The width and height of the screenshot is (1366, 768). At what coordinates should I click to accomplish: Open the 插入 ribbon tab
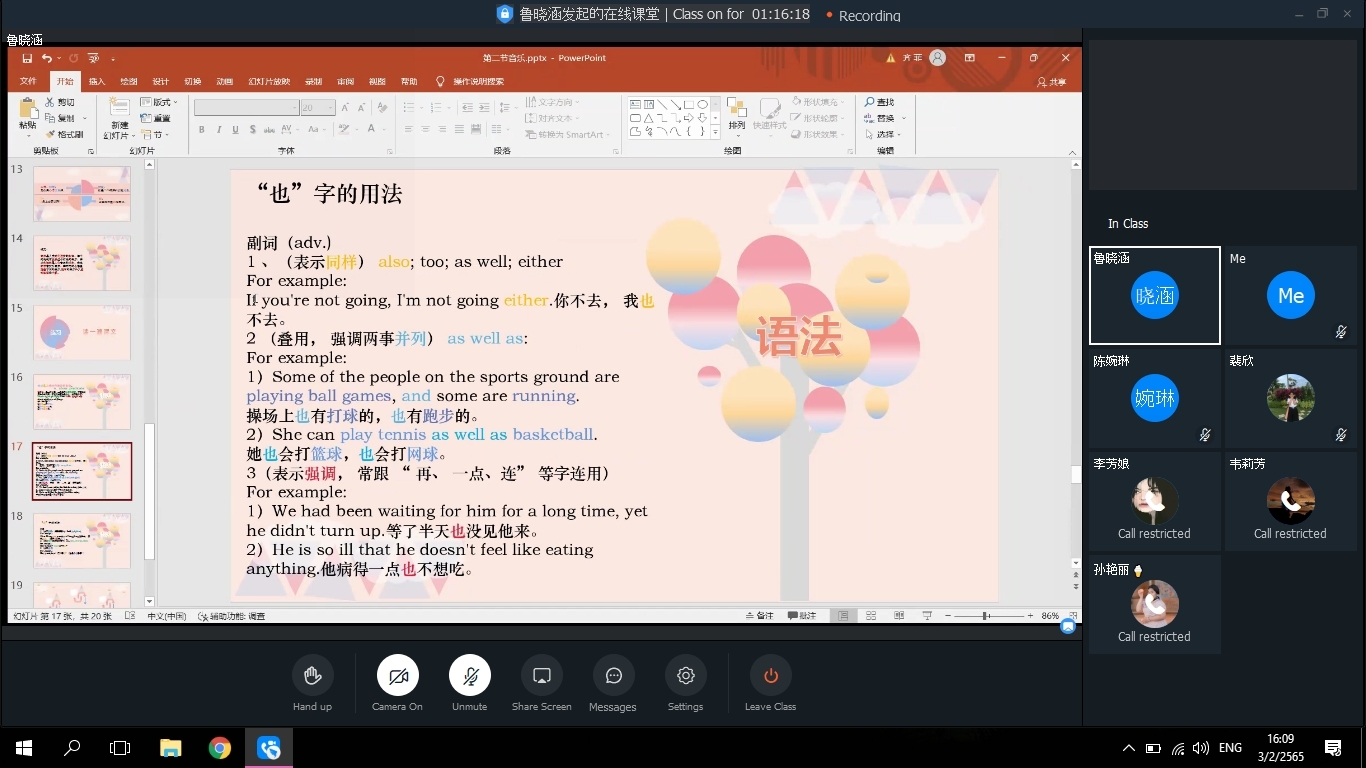[97, 82]
